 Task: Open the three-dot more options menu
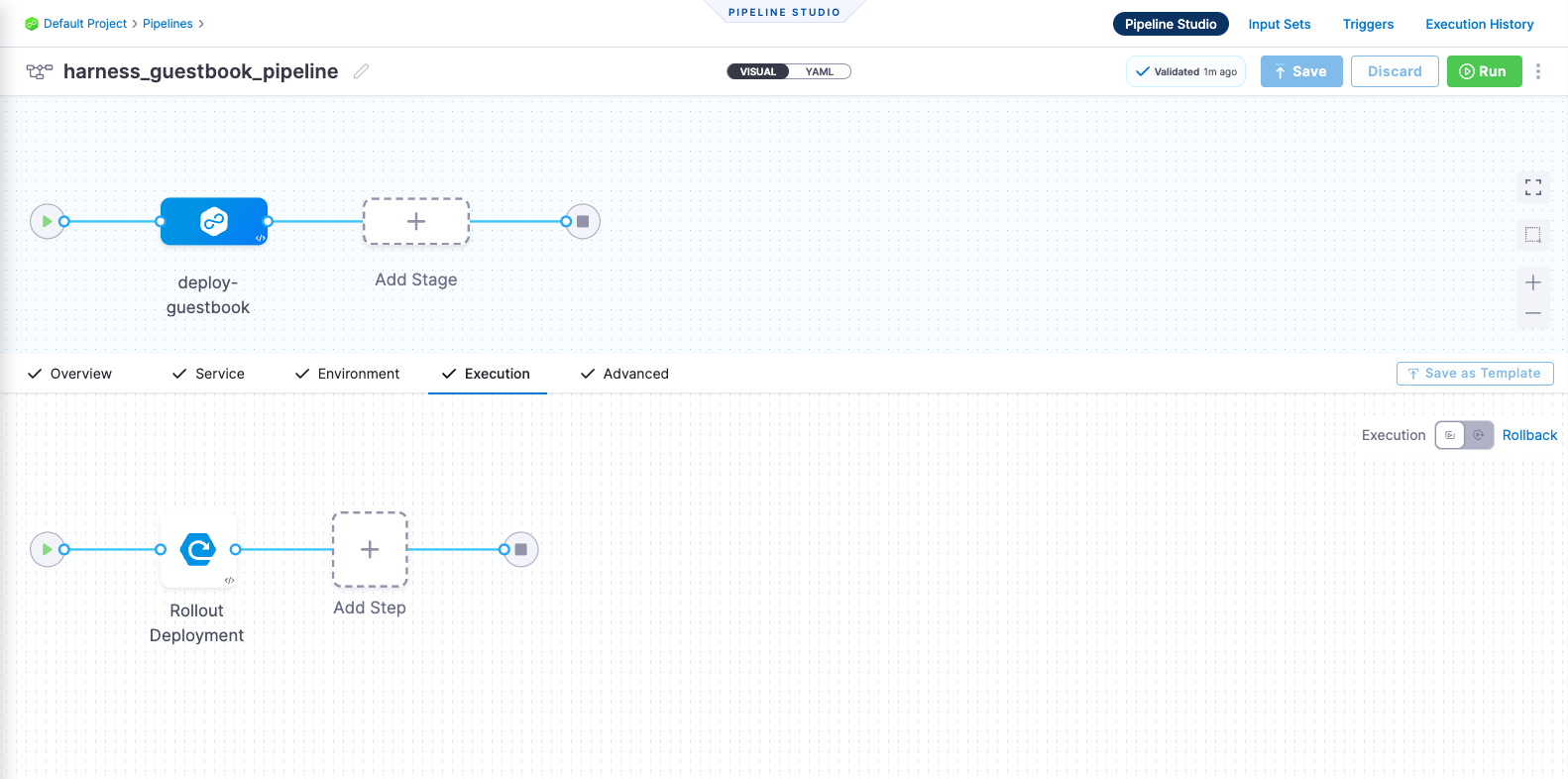(x=1538, y=71)
